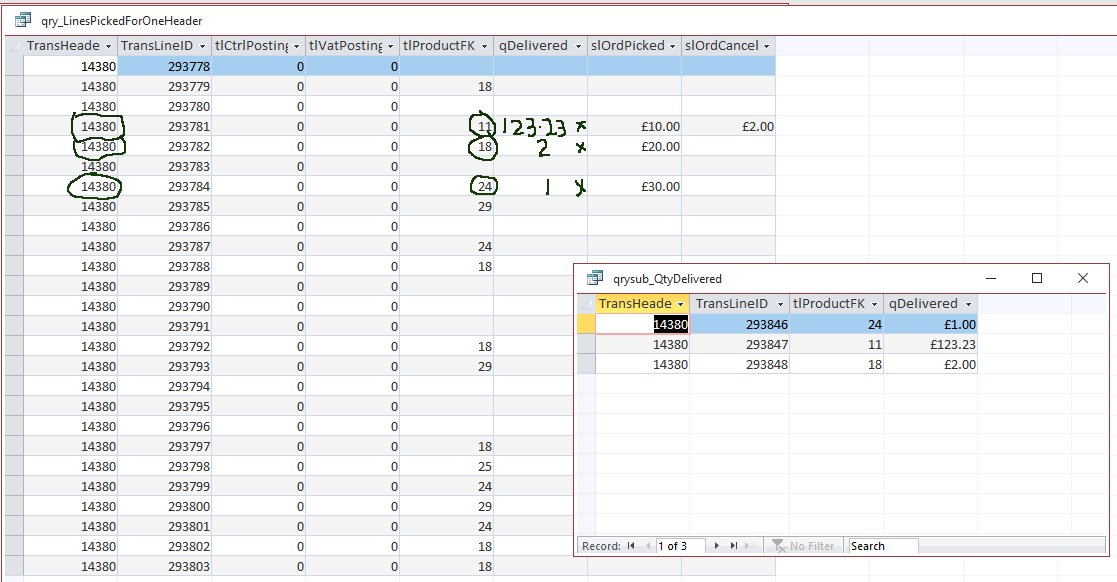Click qDelivered value £2.00 in subquery
Image resolution: width=1117 pixels, height=582 pixels.
pyautogui.click(x=930, y=364)
